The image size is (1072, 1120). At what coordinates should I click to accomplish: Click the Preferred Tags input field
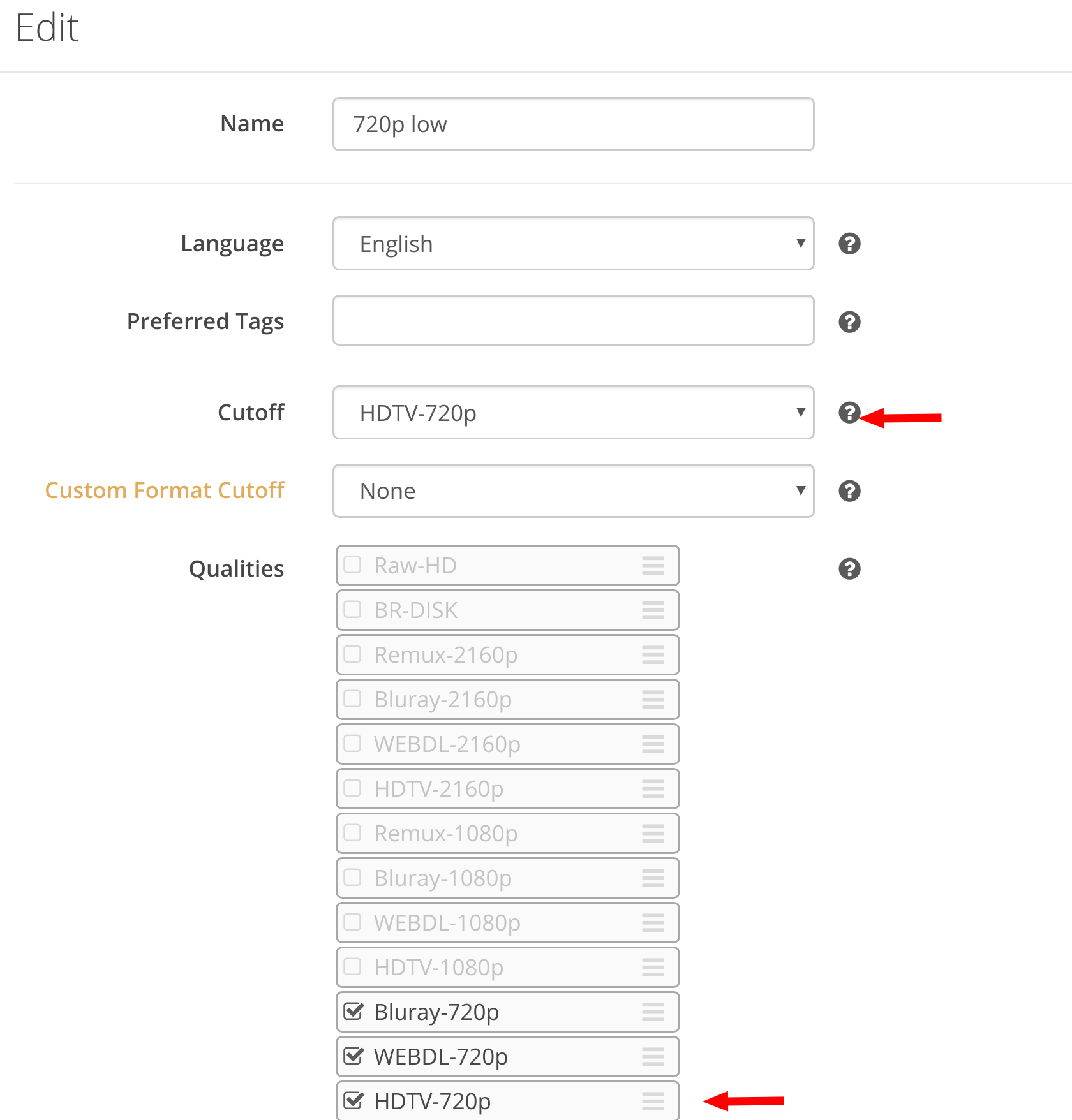(572, 321)
